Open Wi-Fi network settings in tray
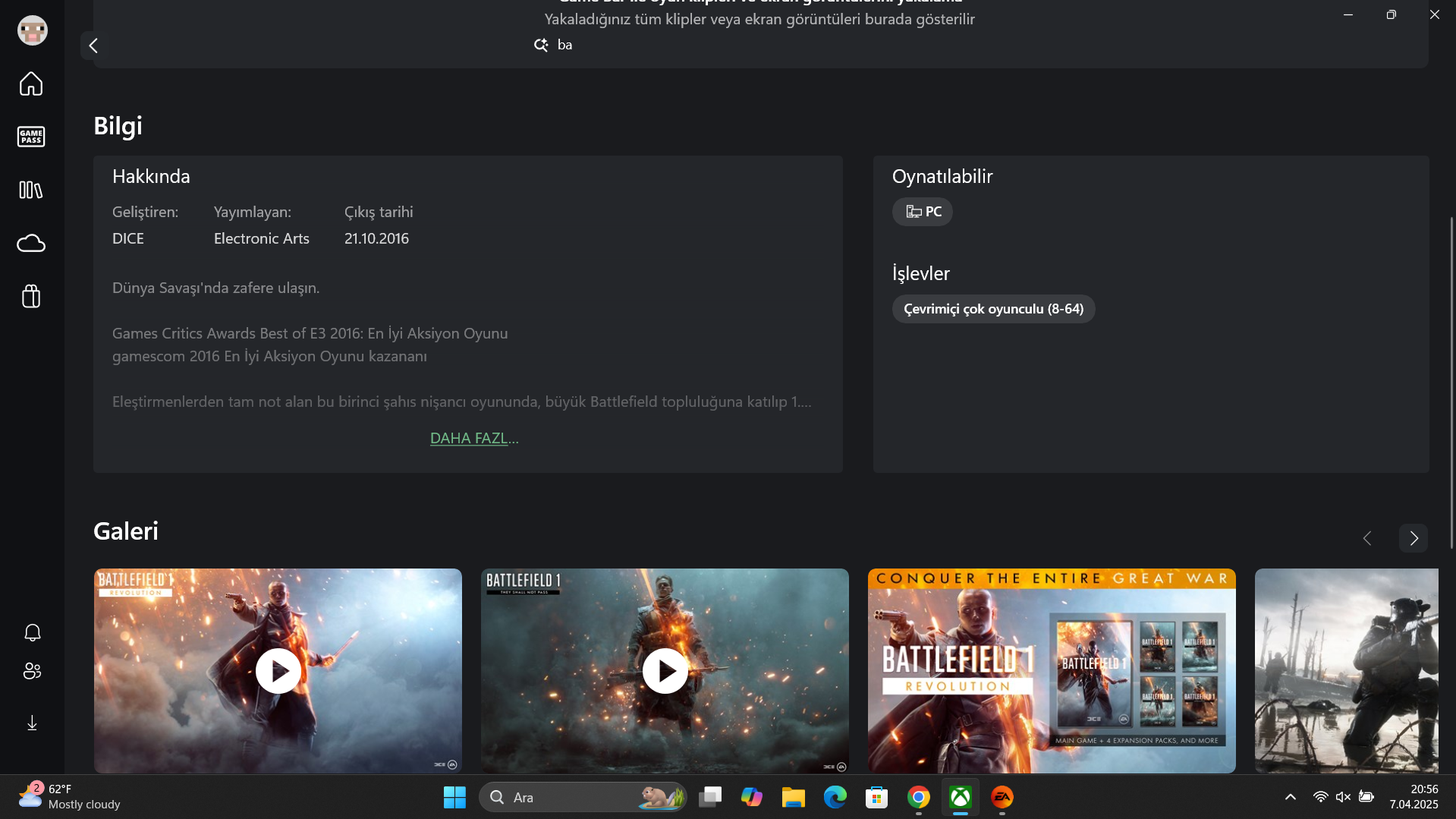This screenshot has width=1456, height=819. tap(1320, 797)
